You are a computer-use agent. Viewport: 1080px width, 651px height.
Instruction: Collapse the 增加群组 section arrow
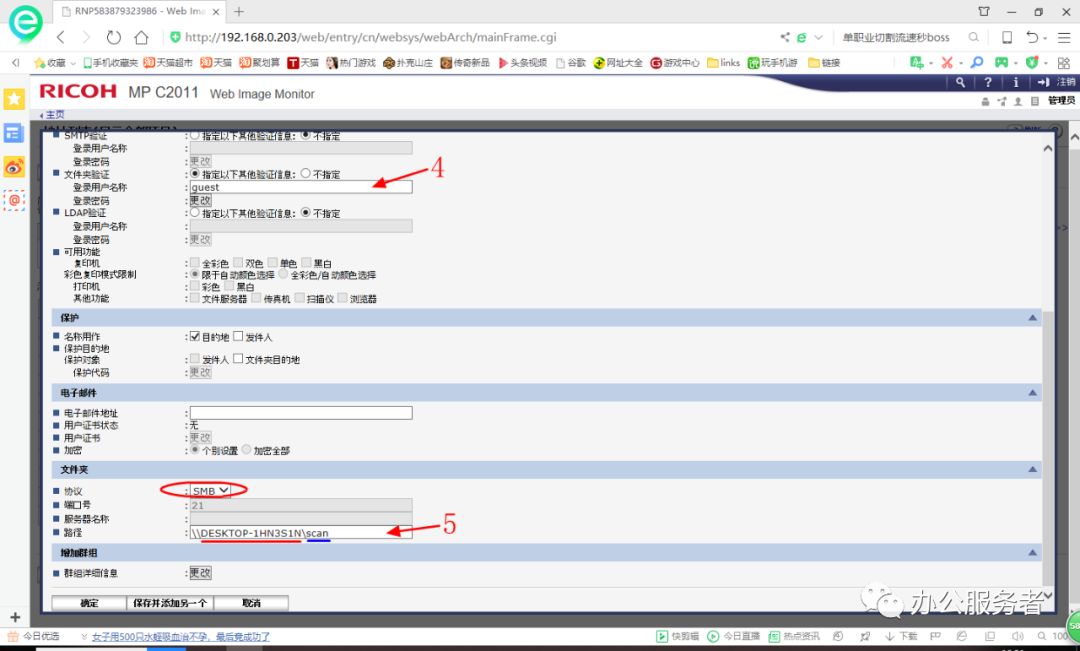pos(1032,552)
